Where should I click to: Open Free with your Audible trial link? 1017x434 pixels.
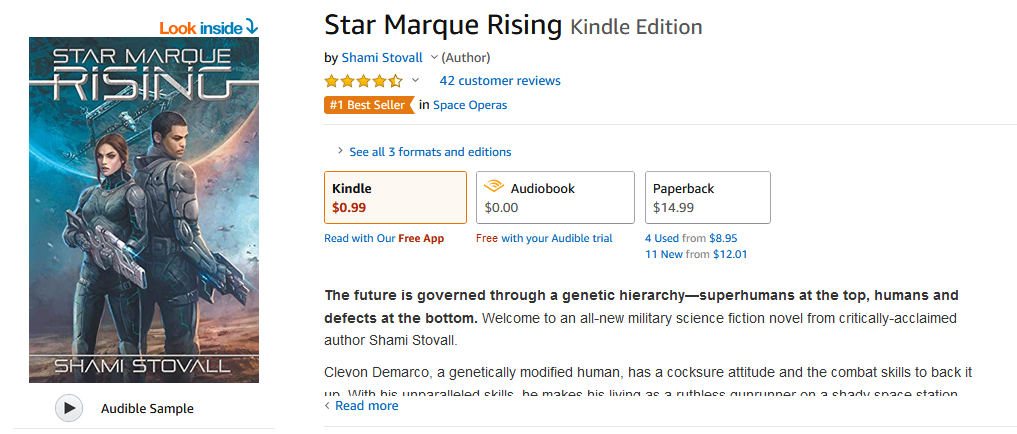click(x=544, y=239)
